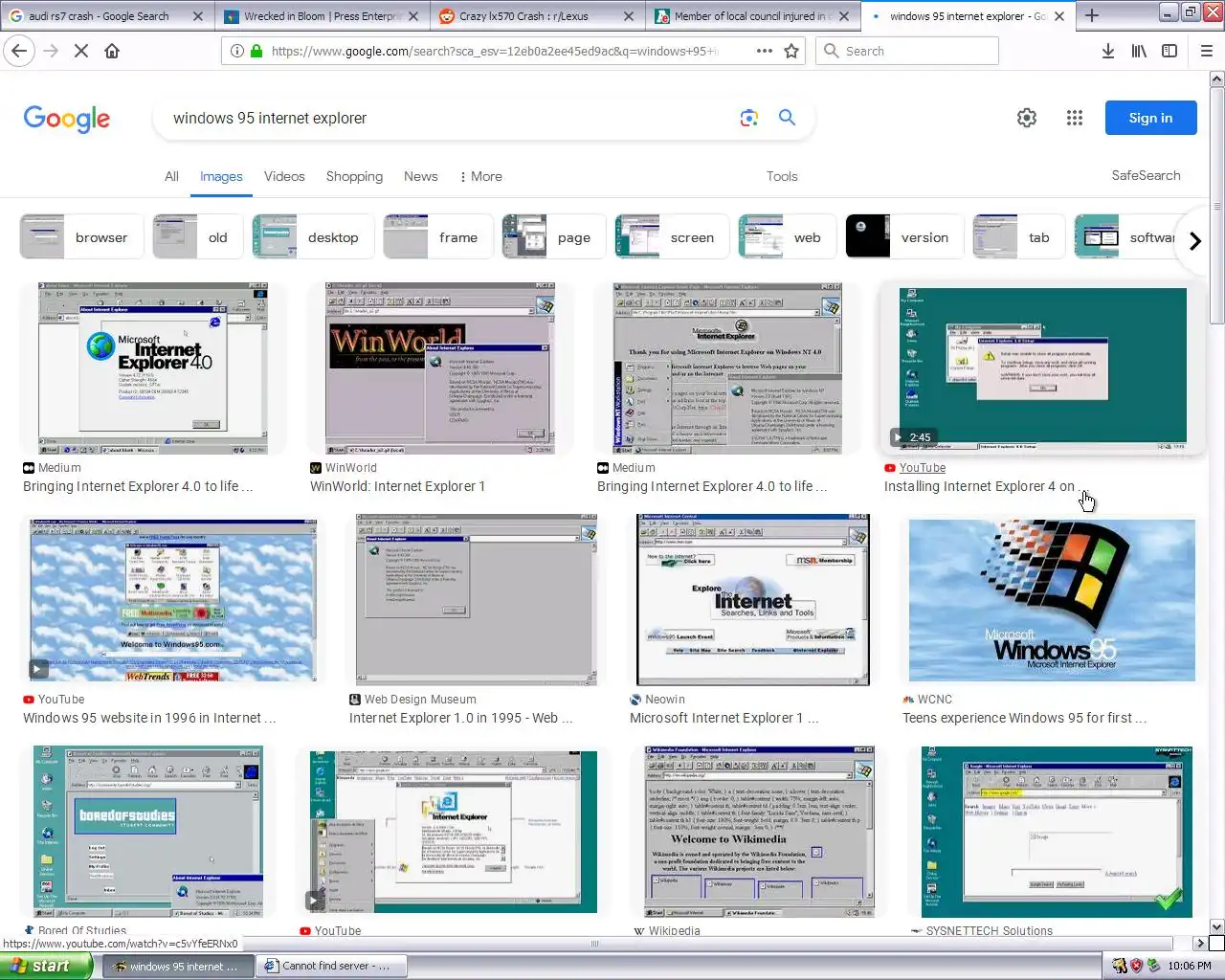The image size is (1225, 980).
Task: Switch to 'Cannot find server' taskbar window
Action: 332,966
